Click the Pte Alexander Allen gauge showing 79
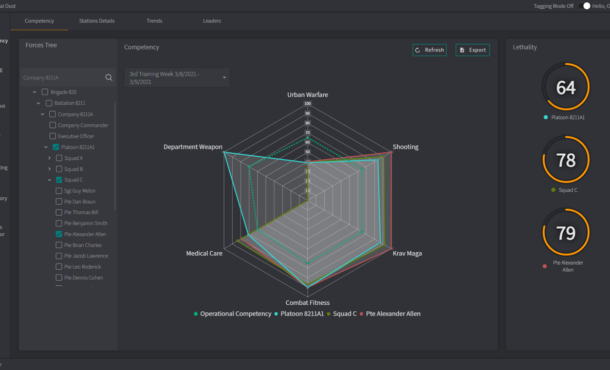 tap(566, 232)
